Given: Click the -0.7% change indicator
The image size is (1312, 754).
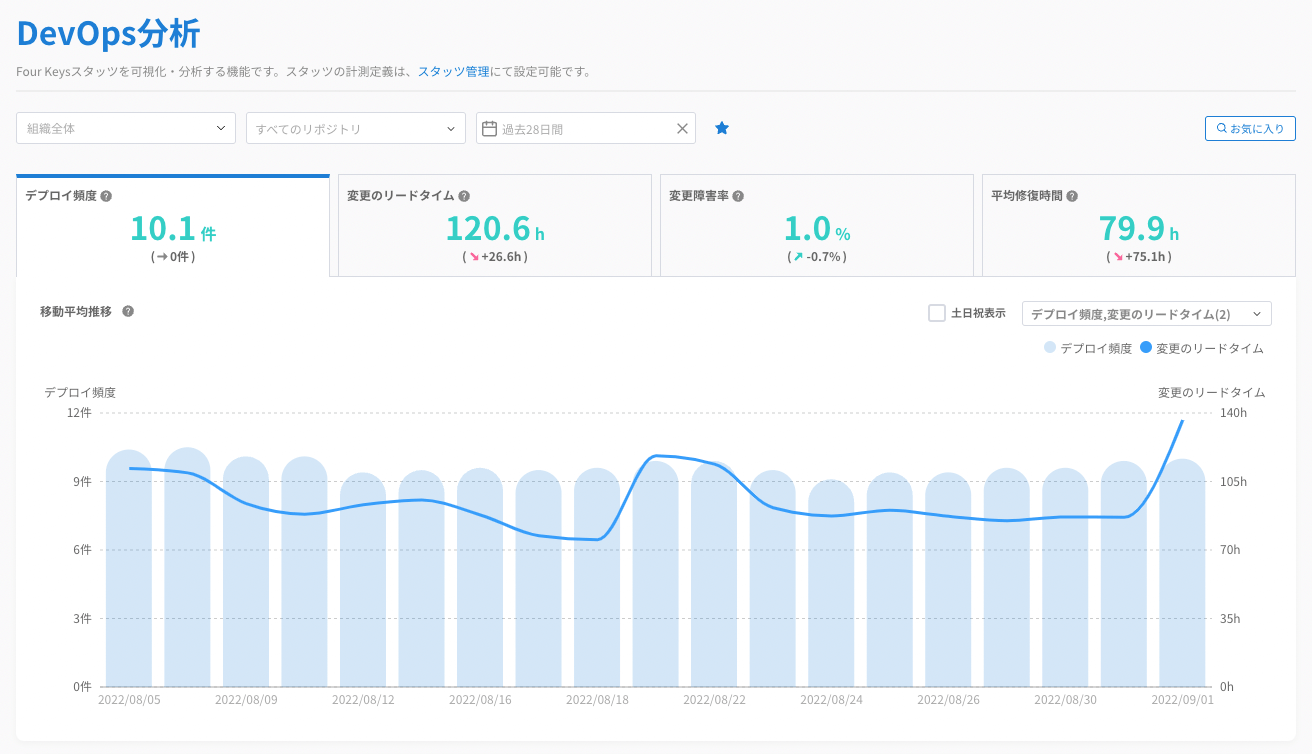Looking at the screenshot, I should click(x=817, y=257).
